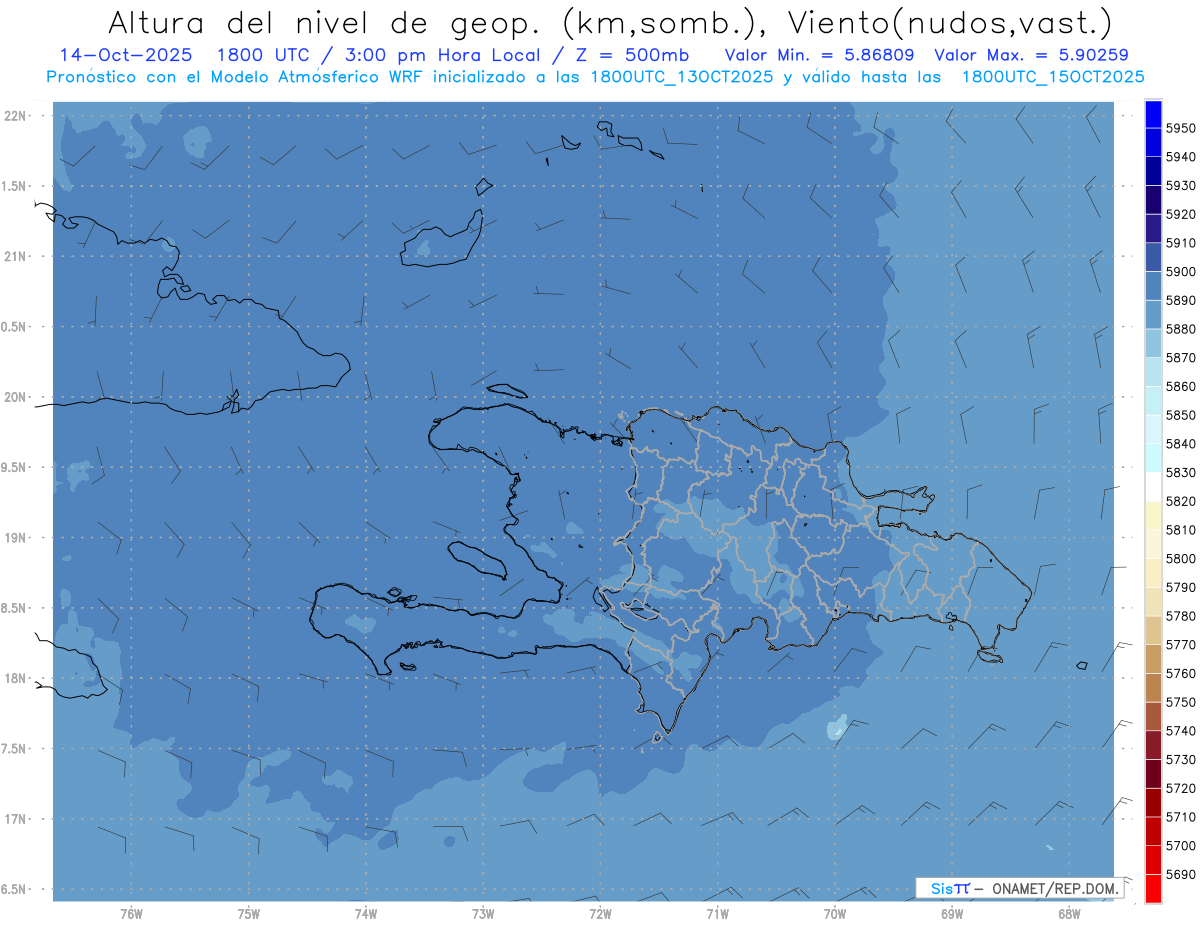Select the 5880 legend color block
The height and width of the screenshot is (927, 1200).
pos(1153,314)
